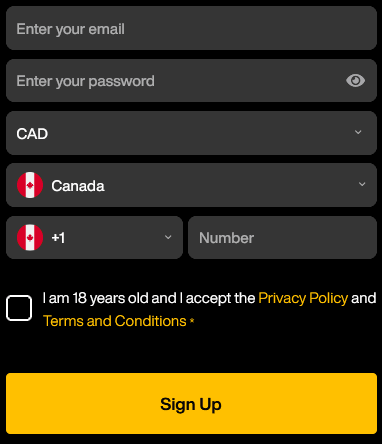
Task: Click the yellow Sign Up button
Action: [x=191, y=403]
